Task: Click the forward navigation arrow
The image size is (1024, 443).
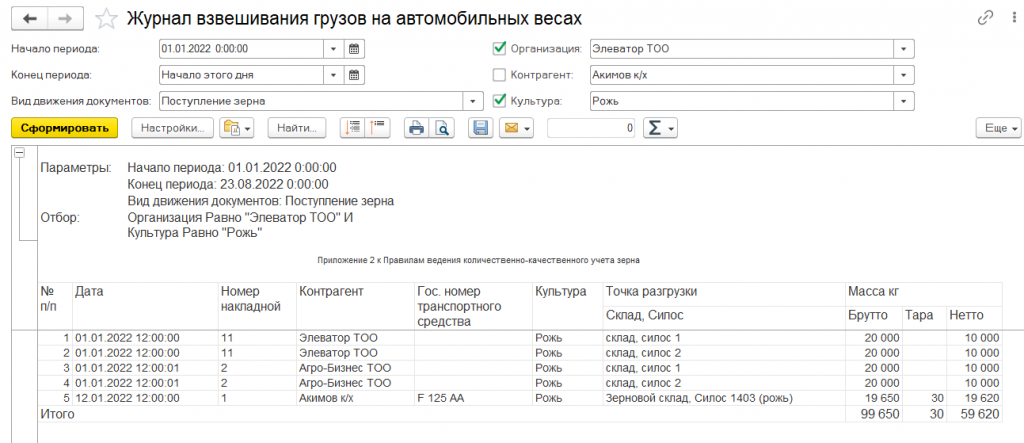Action: pyautogui.click(x=64, y=19)
